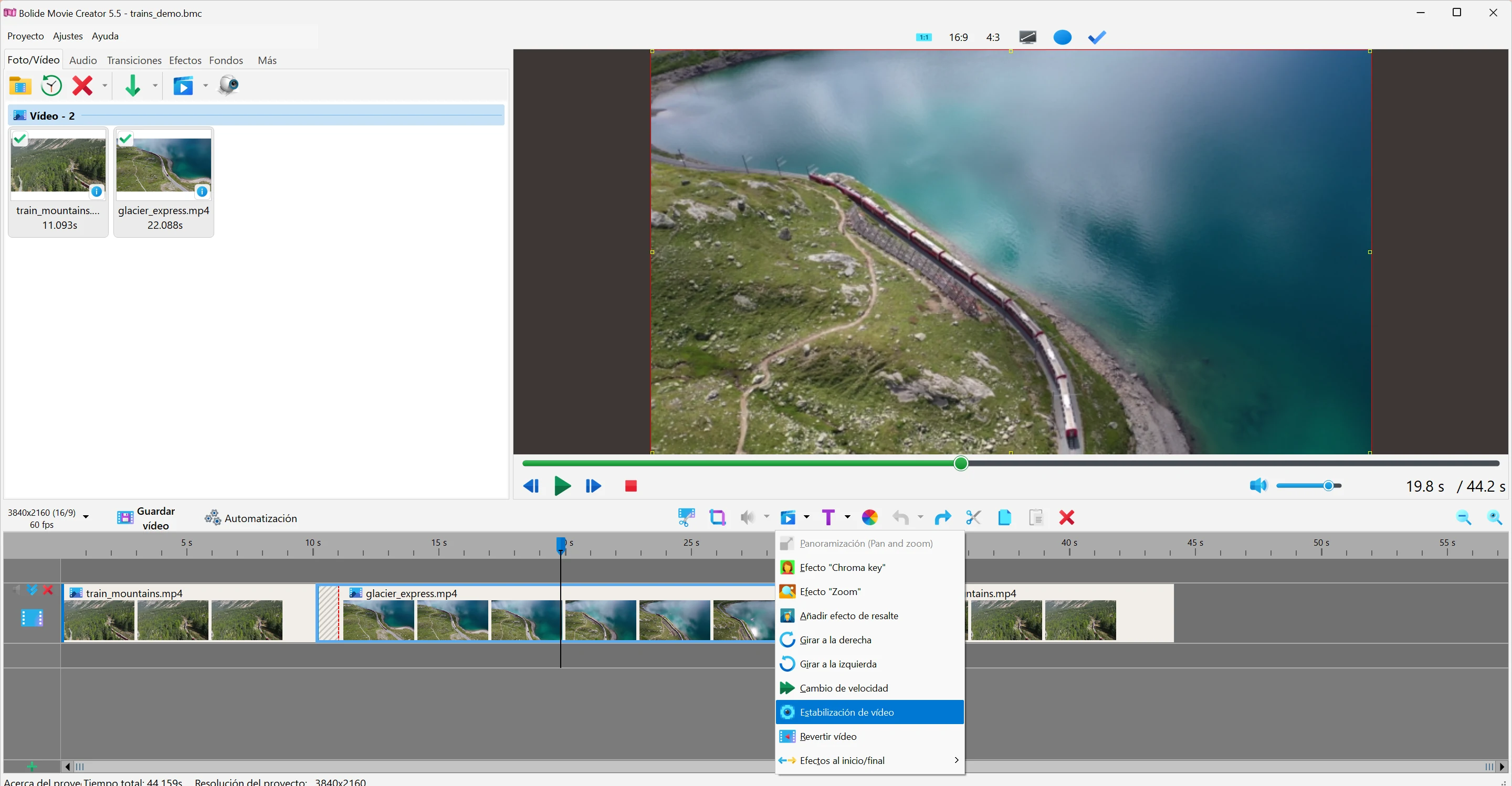The width and height of the screenshot is (1512, 786).
Task: Toggle the track mute speaker icon
Action: coord(16,590)
